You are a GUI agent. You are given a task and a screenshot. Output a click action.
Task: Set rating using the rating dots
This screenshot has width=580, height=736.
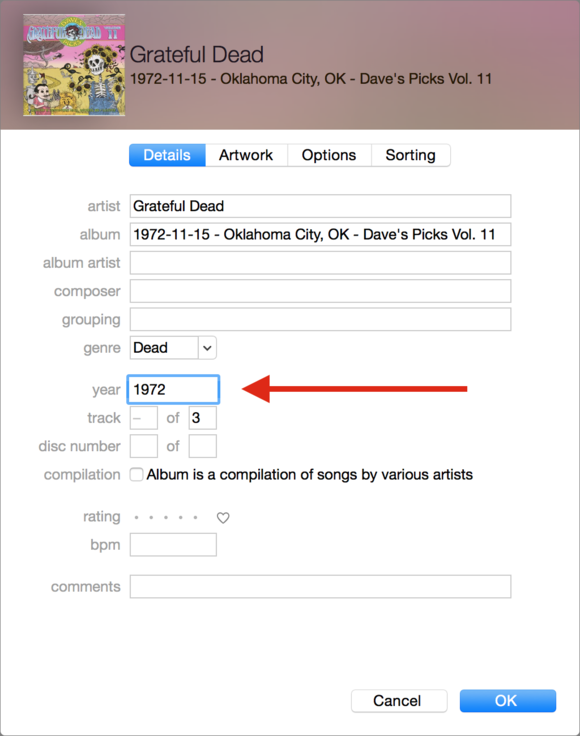166,517
